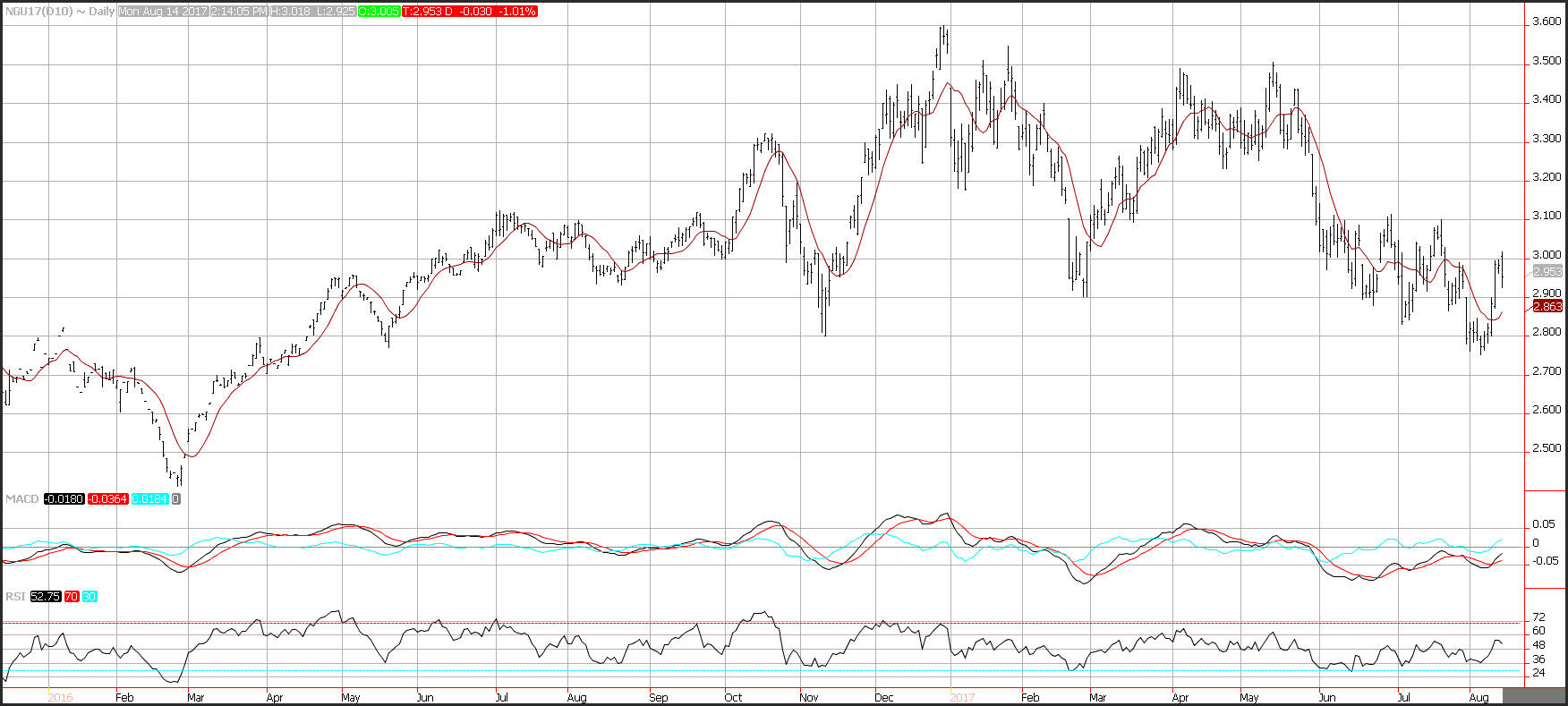Select the MACD indicator label

coord(21,498)
